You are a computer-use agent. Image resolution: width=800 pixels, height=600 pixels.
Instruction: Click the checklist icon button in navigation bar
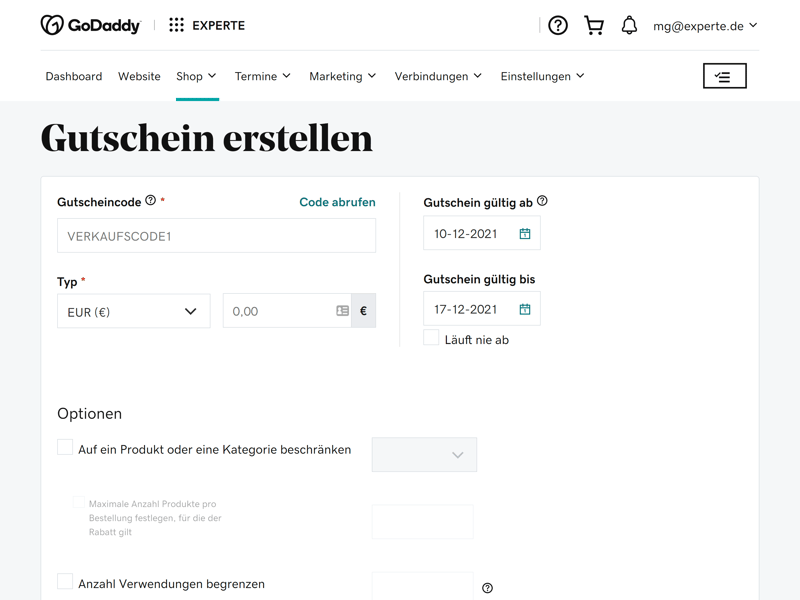pyautogui.click(x=724, y=76)
